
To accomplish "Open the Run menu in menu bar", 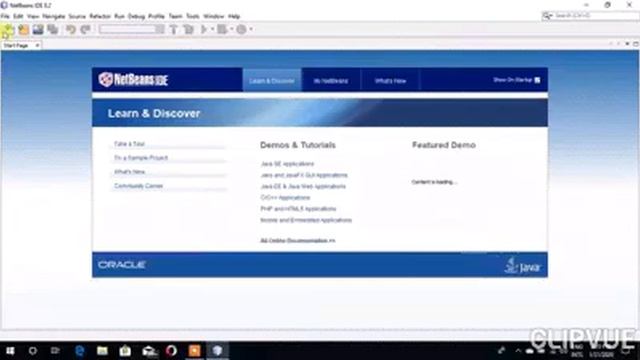I will [119, 16].
